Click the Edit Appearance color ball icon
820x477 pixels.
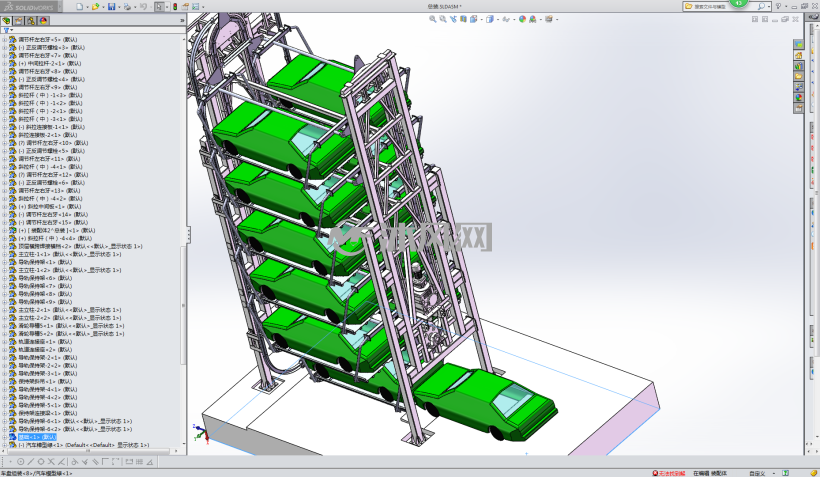click(522, 19)
